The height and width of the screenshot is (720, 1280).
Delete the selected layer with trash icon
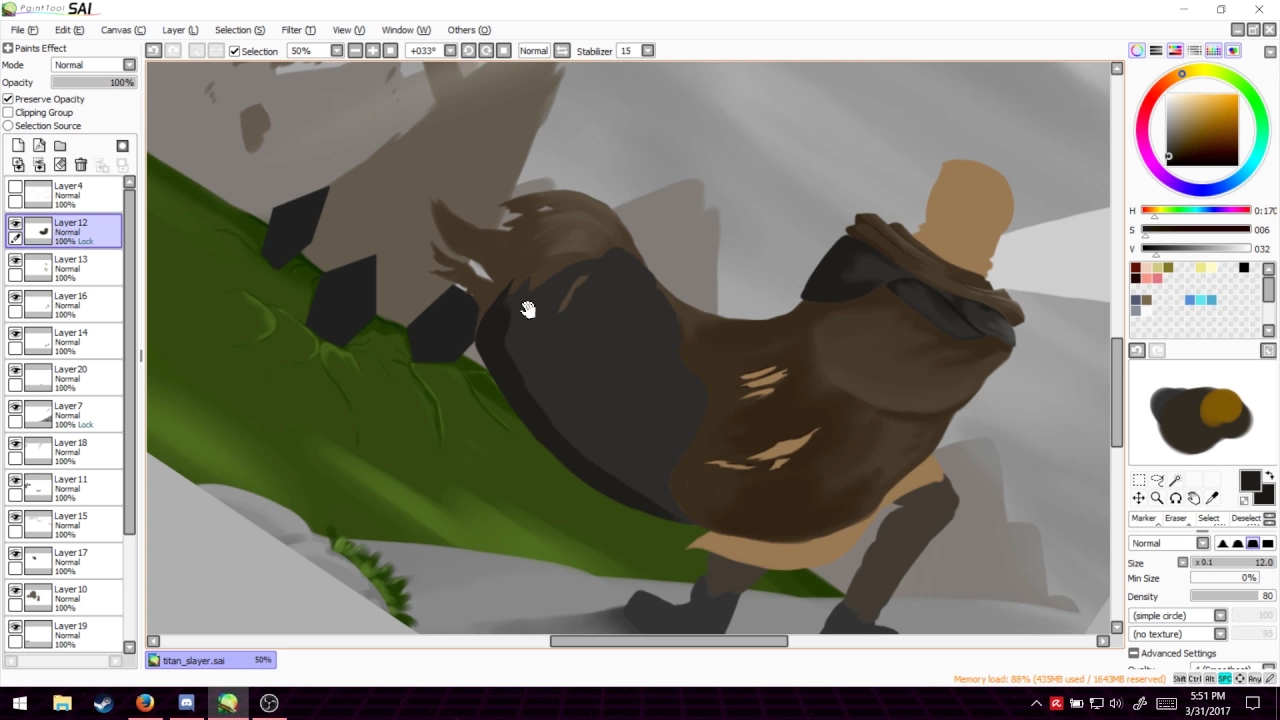click(x=81, y=165)
